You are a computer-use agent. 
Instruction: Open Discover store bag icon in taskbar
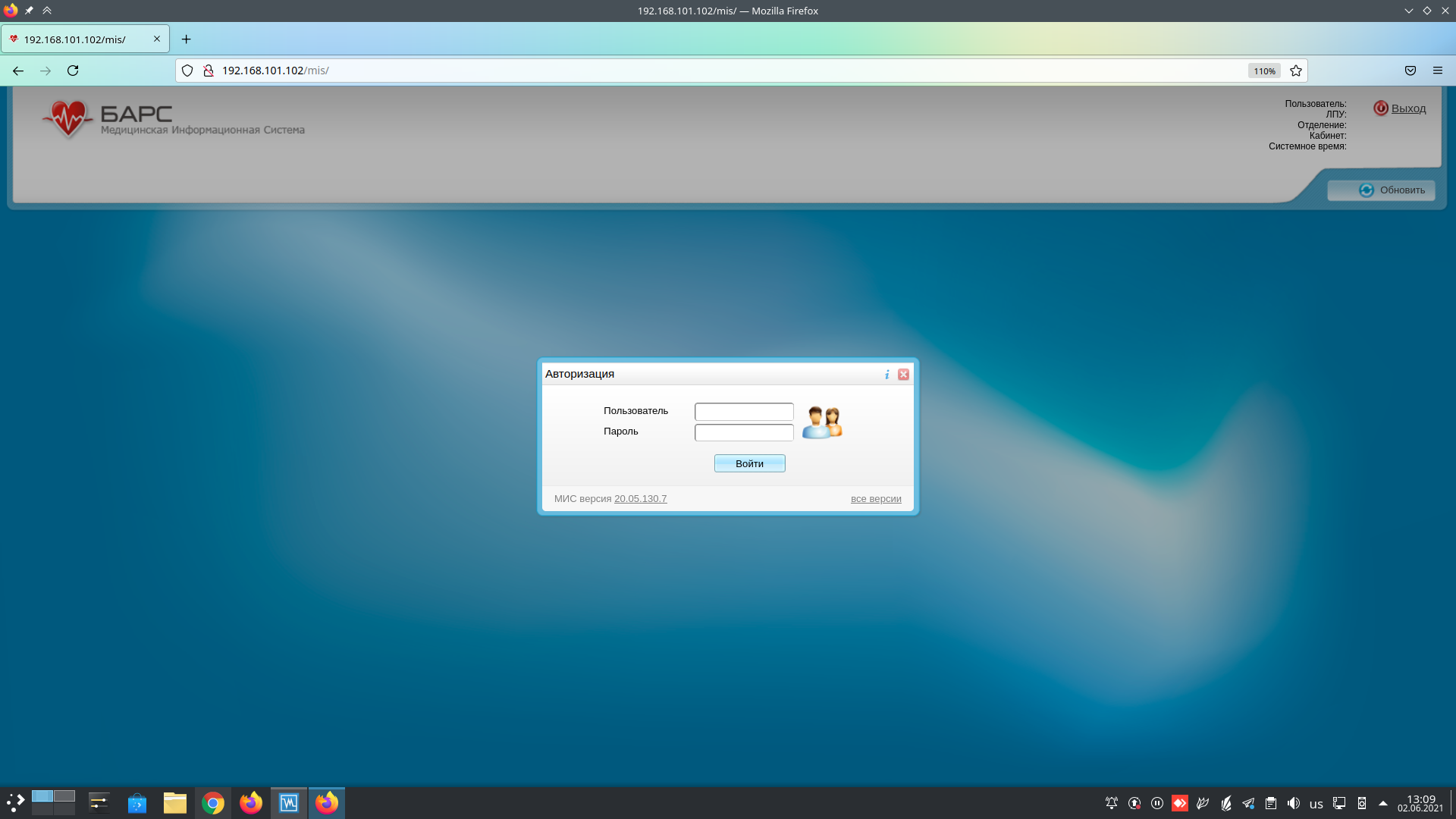(x=137, y=803)
